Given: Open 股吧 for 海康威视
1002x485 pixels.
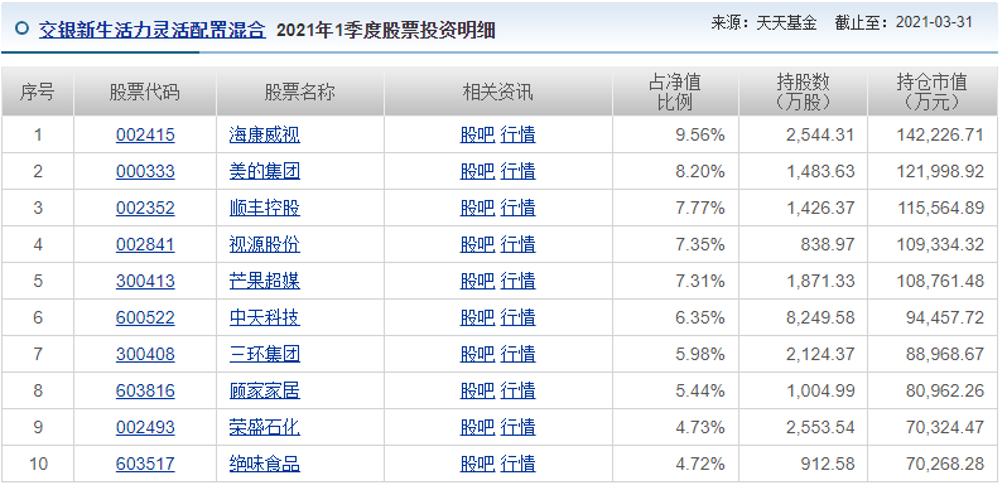Looking at the screenshot, I should point(477,135).
